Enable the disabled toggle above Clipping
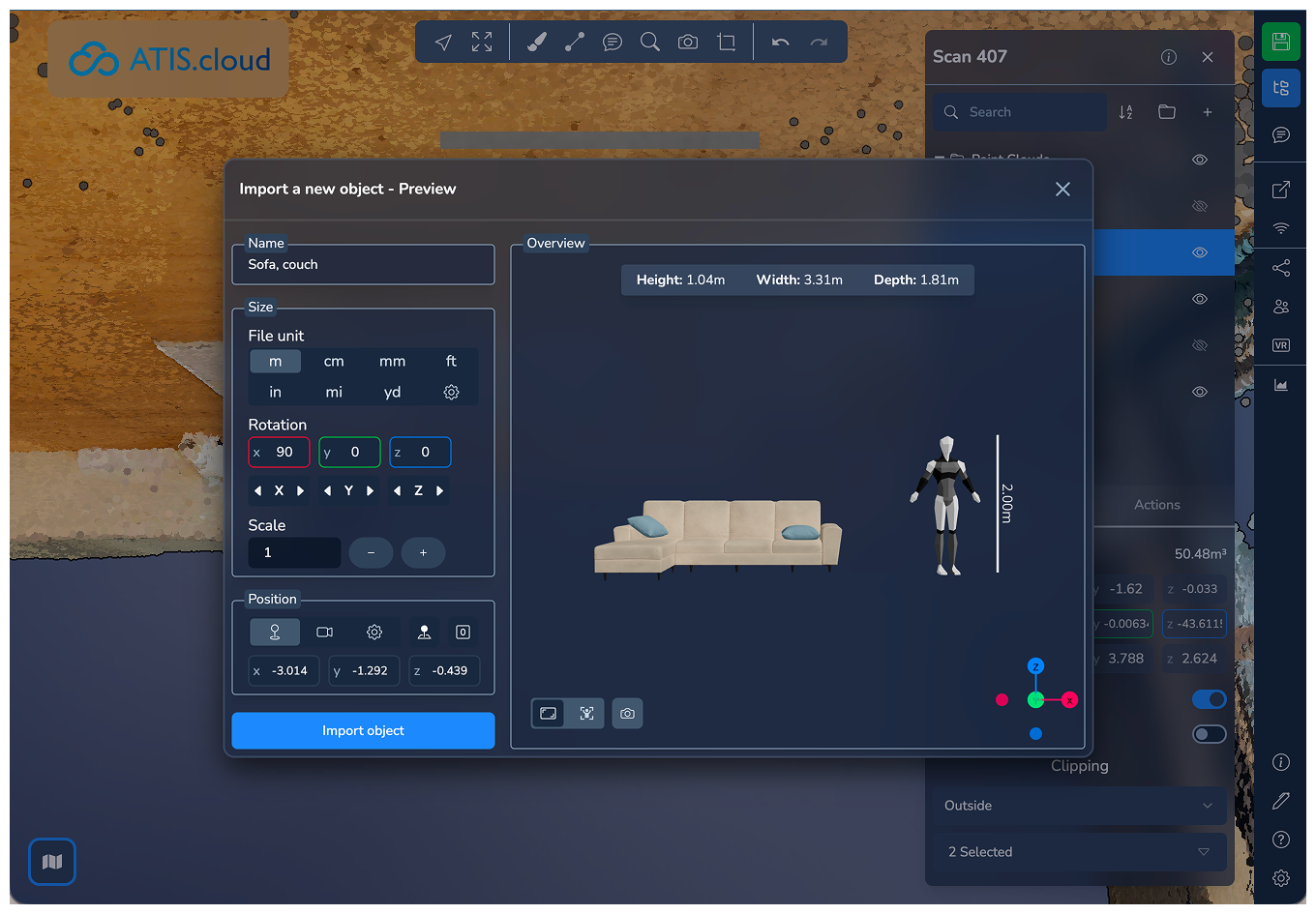Image resolution: width=1316 pixels, height=914 pixels. coord(1209,734)
